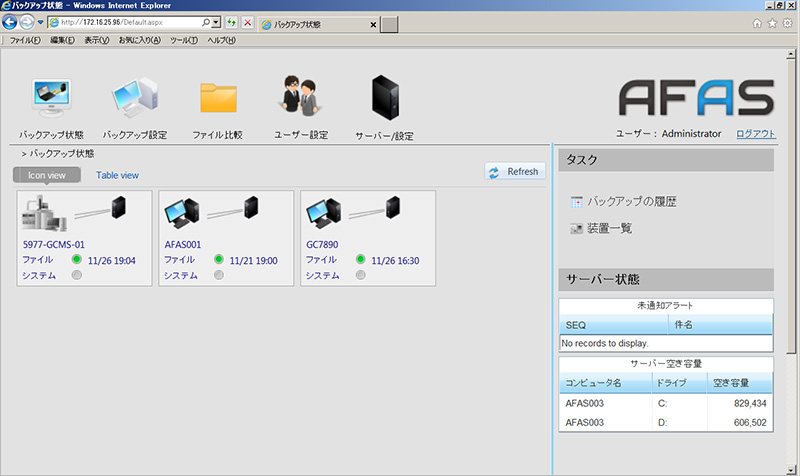Open the ユーザー設定 people icon

pyautogui.click(x=301, y=95)
